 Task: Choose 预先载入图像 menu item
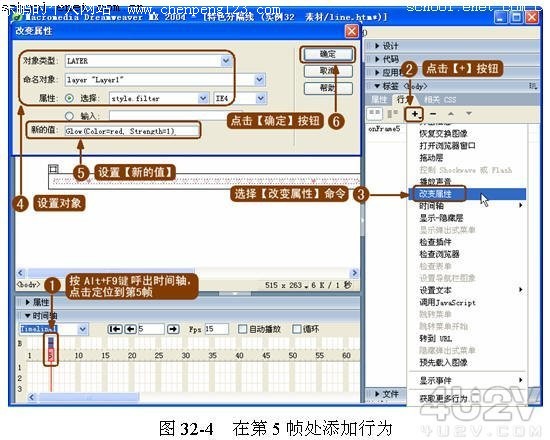point(443,362)
